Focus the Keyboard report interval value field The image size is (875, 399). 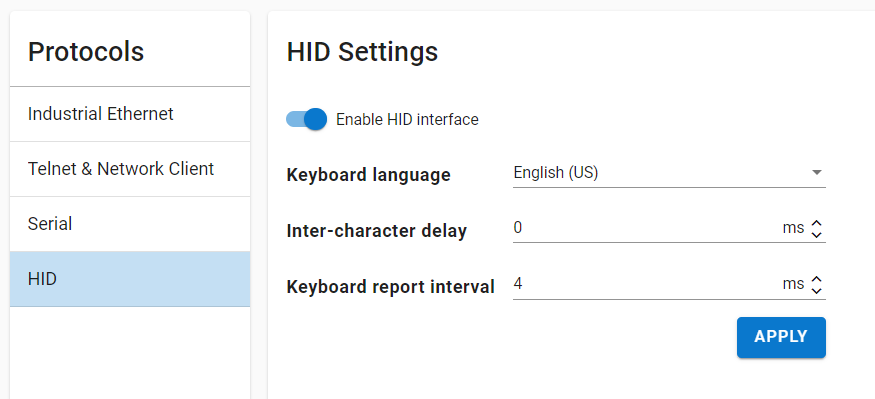click(x=645, y=284)
